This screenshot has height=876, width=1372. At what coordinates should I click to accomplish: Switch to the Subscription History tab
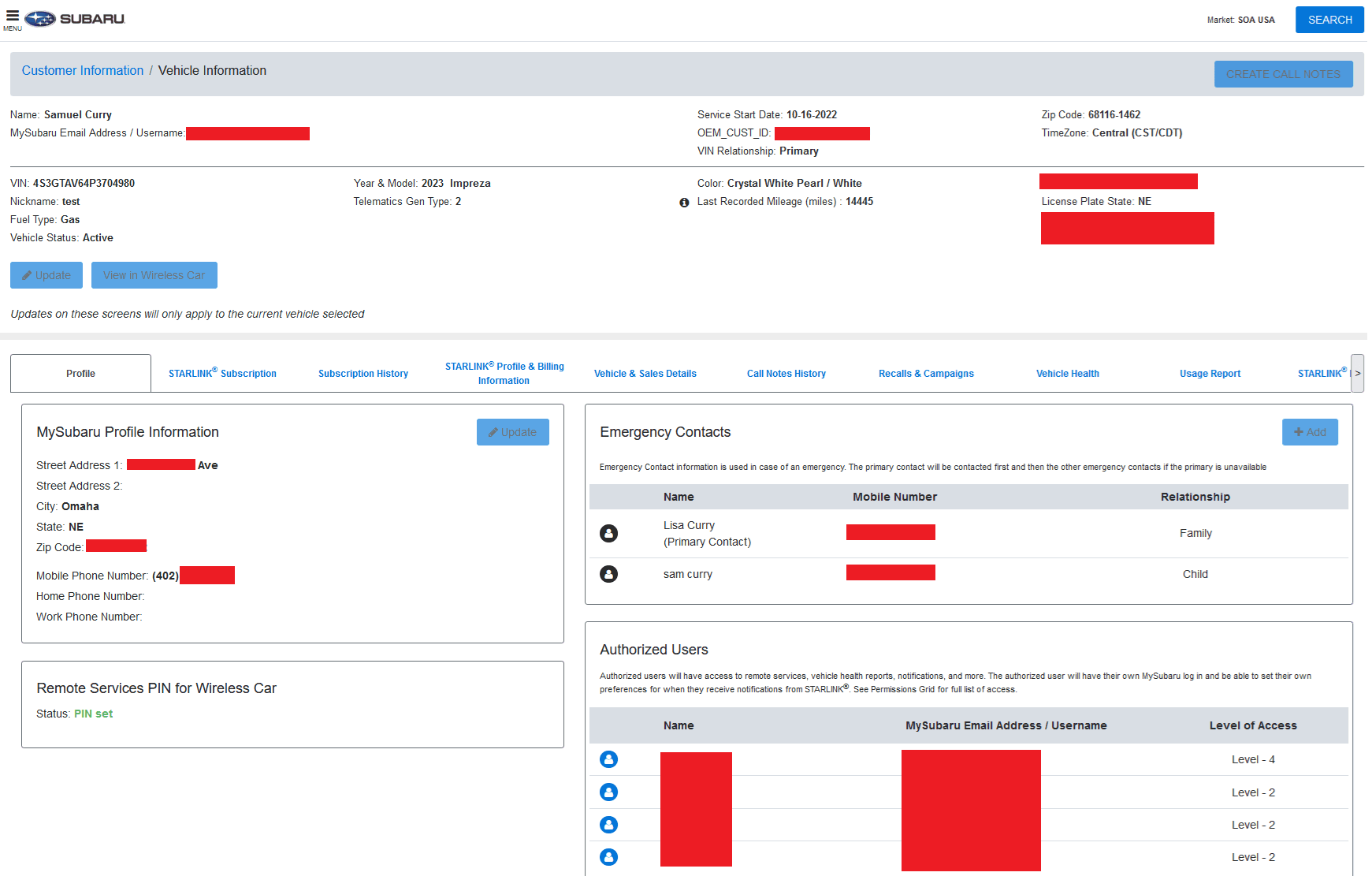pos(363,374)
